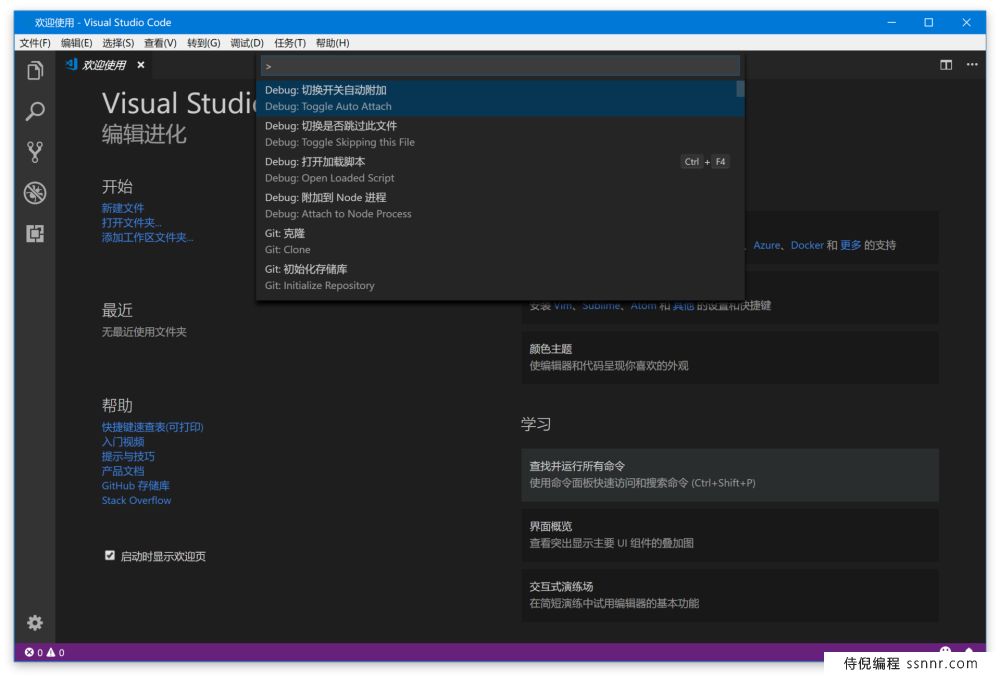Run Debug: Open Loaded Script command
The width and height of the screenshot is (1000, 679).
tap(500, 170)
